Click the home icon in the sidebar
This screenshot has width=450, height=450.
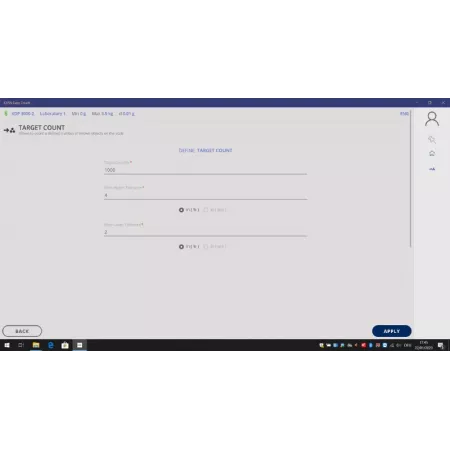(x=432, y=153)
